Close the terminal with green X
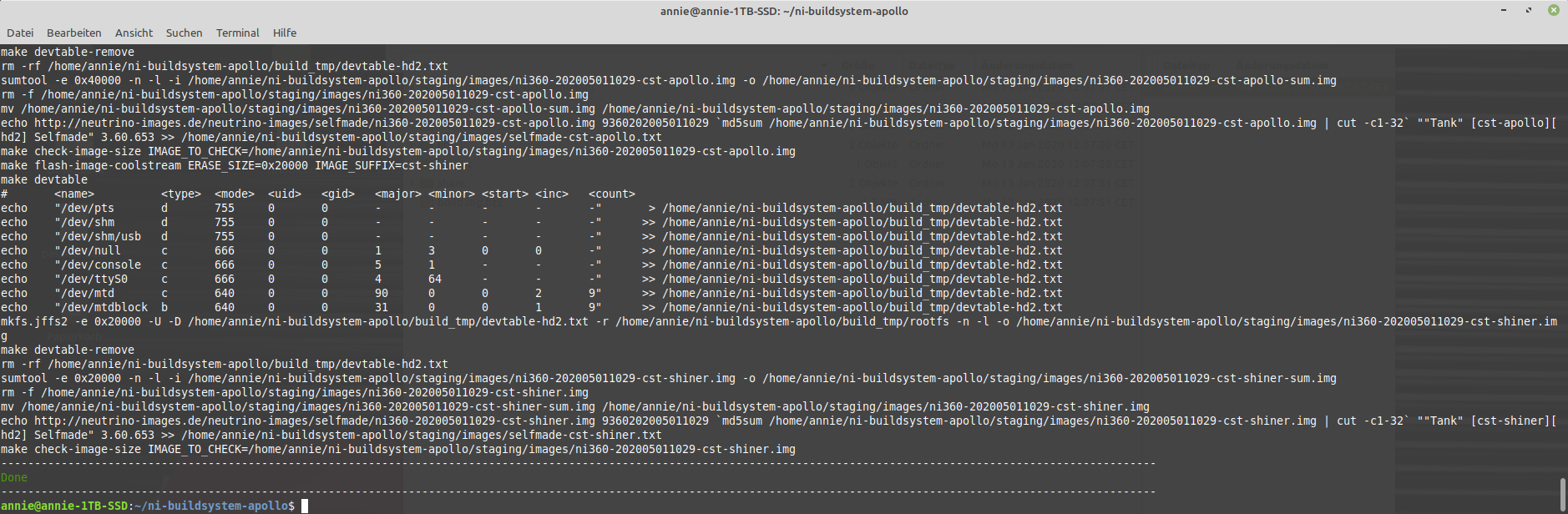This screenshot has height=514, width=1568. point(1554,11)
